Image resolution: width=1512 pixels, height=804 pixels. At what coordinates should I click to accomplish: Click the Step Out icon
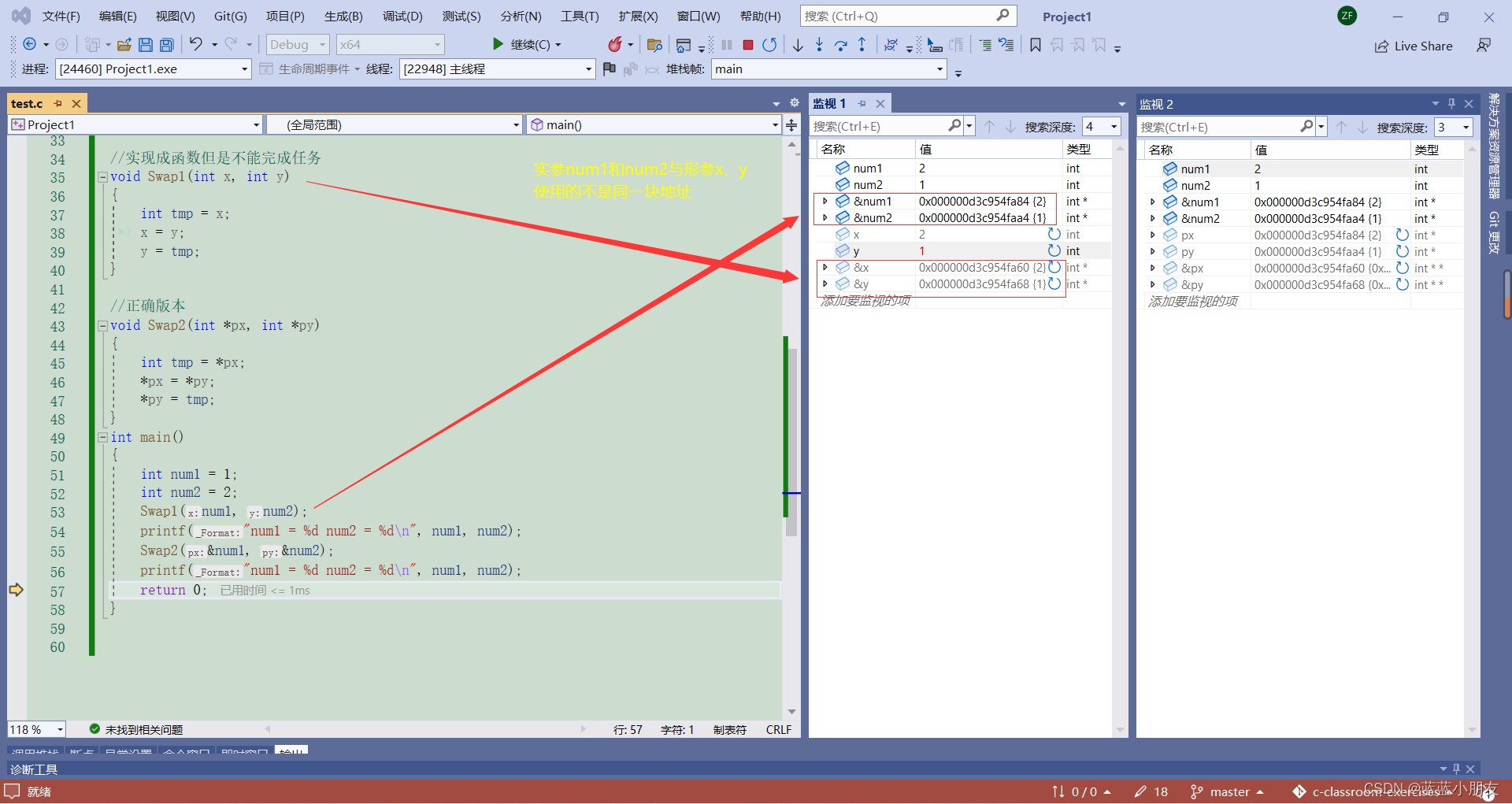coord(862,45)
